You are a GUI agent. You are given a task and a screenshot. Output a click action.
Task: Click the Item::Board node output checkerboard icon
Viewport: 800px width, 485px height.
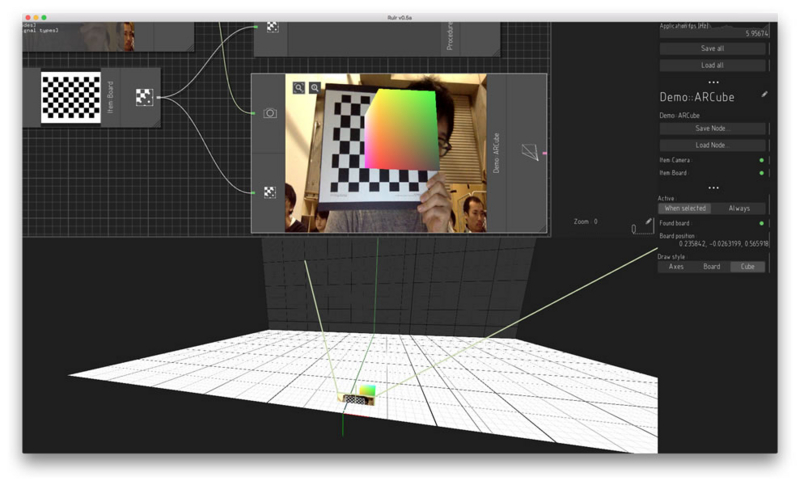coord(144,97)
